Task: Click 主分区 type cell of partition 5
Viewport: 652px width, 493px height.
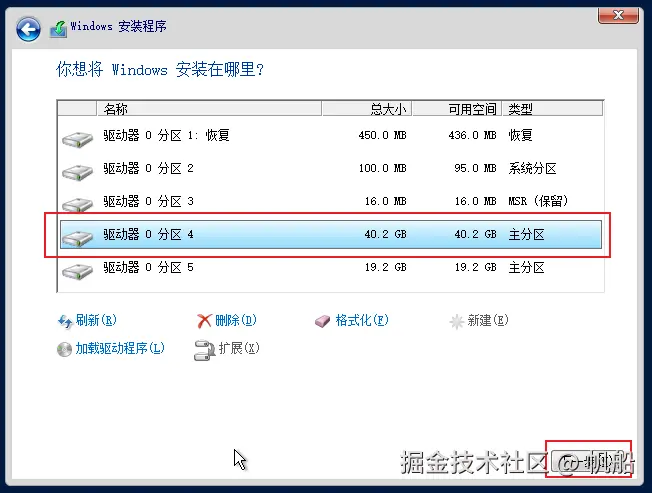Action: tap(526, 267)
